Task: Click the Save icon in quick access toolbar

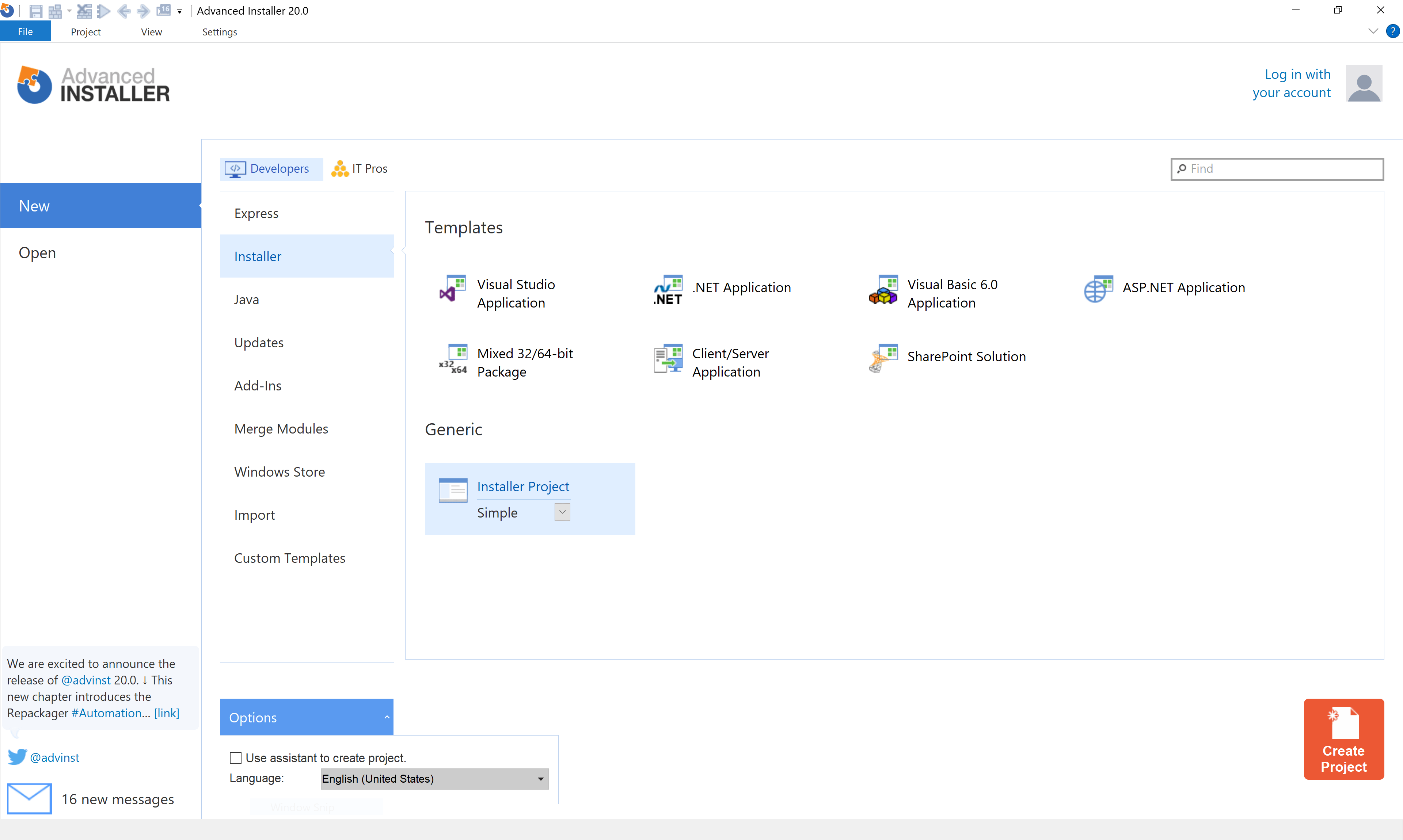Action: [36, 11]
